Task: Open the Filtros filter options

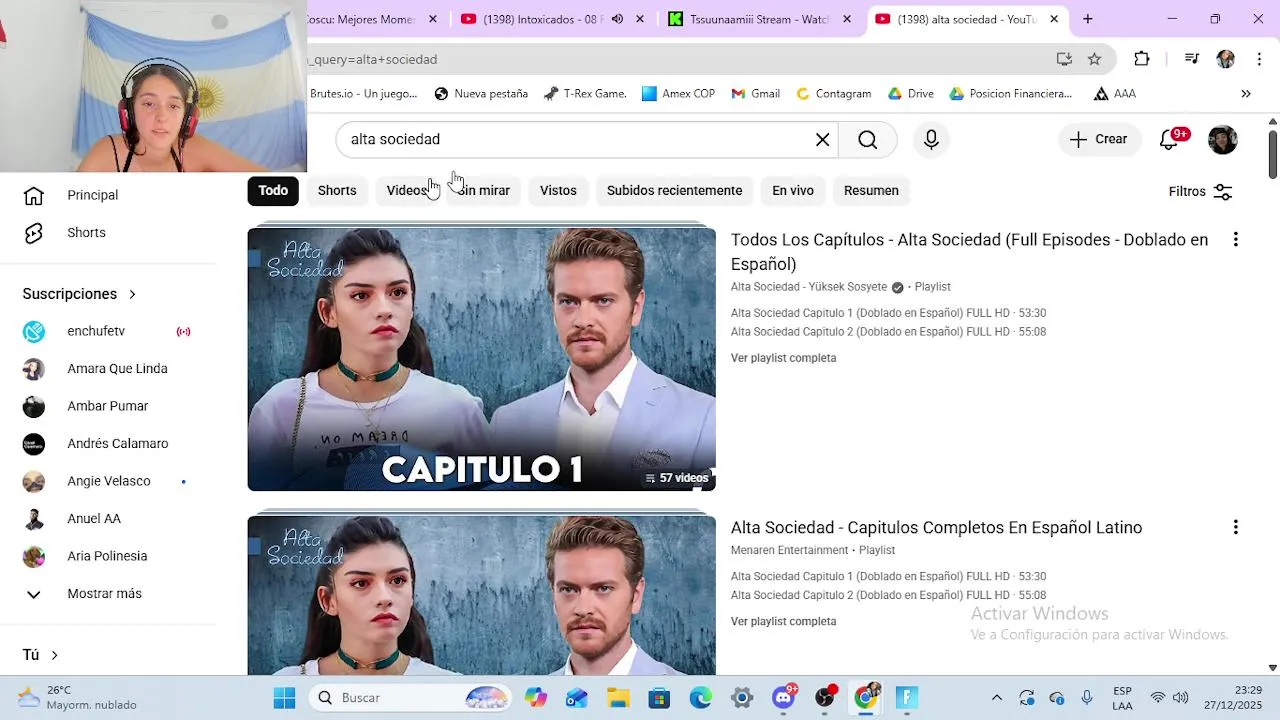Action: pos(1200,192)
